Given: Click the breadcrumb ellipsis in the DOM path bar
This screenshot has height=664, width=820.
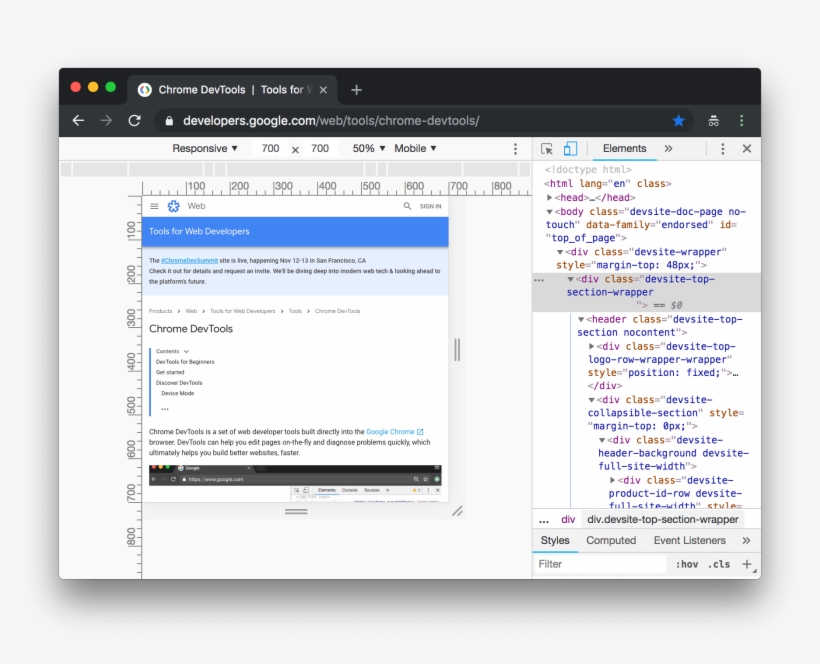Looking at the screenshot, I should click(x=544, y=520).
